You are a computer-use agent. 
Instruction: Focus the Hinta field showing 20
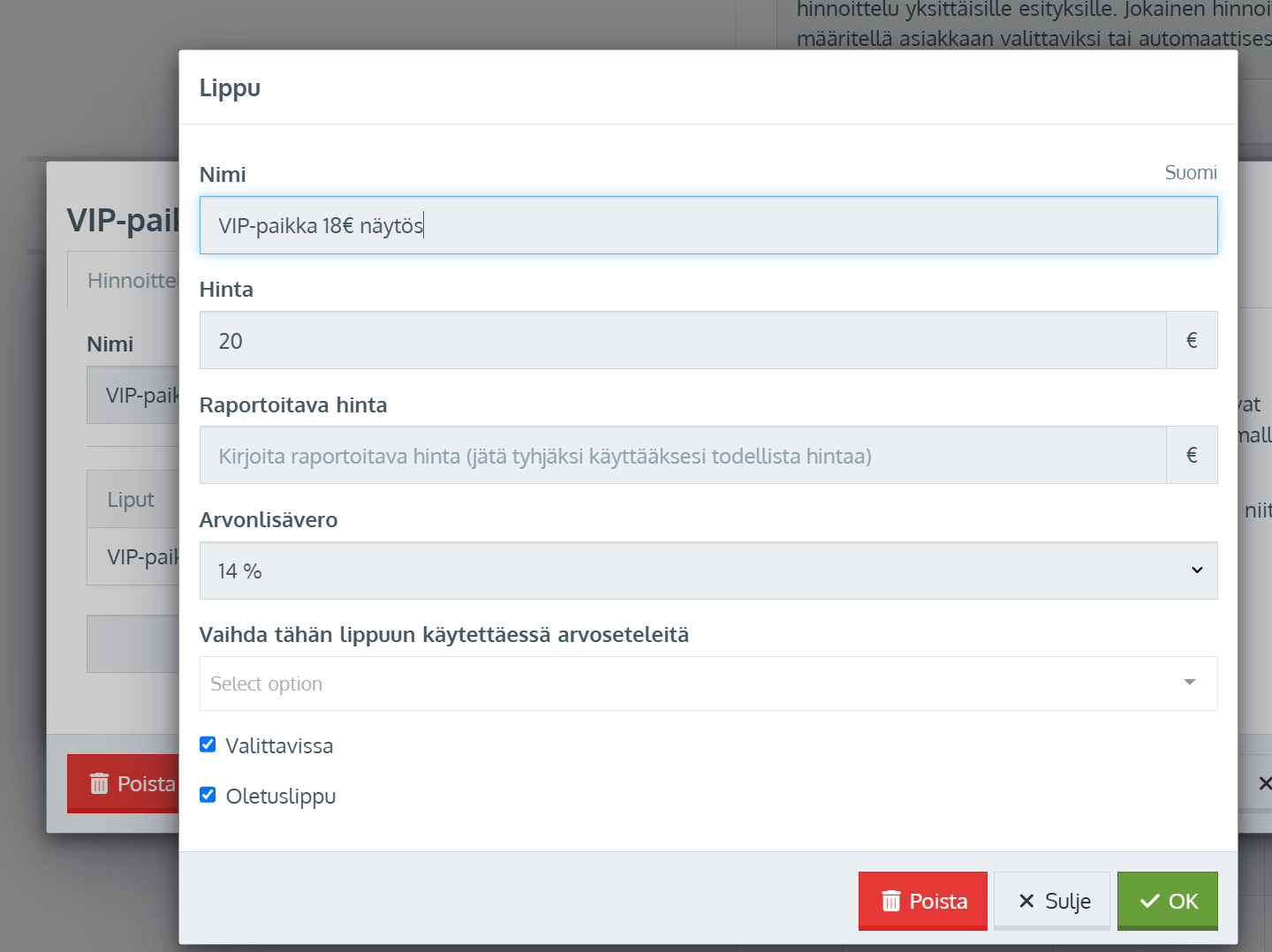click(682, 341)
